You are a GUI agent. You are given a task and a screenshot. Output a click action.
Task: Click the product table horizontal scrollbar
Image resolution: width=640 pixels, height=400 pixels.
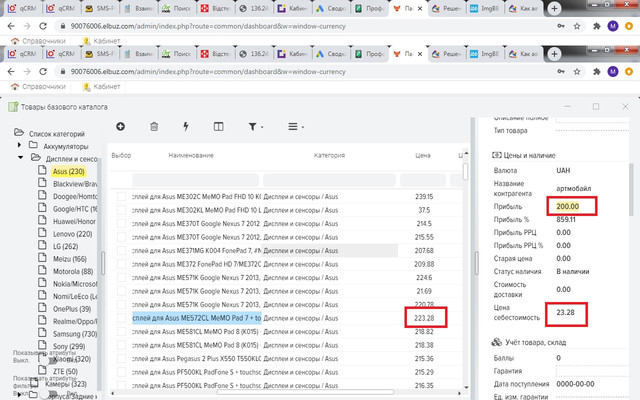pyautogui.click(x=305, y=392)
